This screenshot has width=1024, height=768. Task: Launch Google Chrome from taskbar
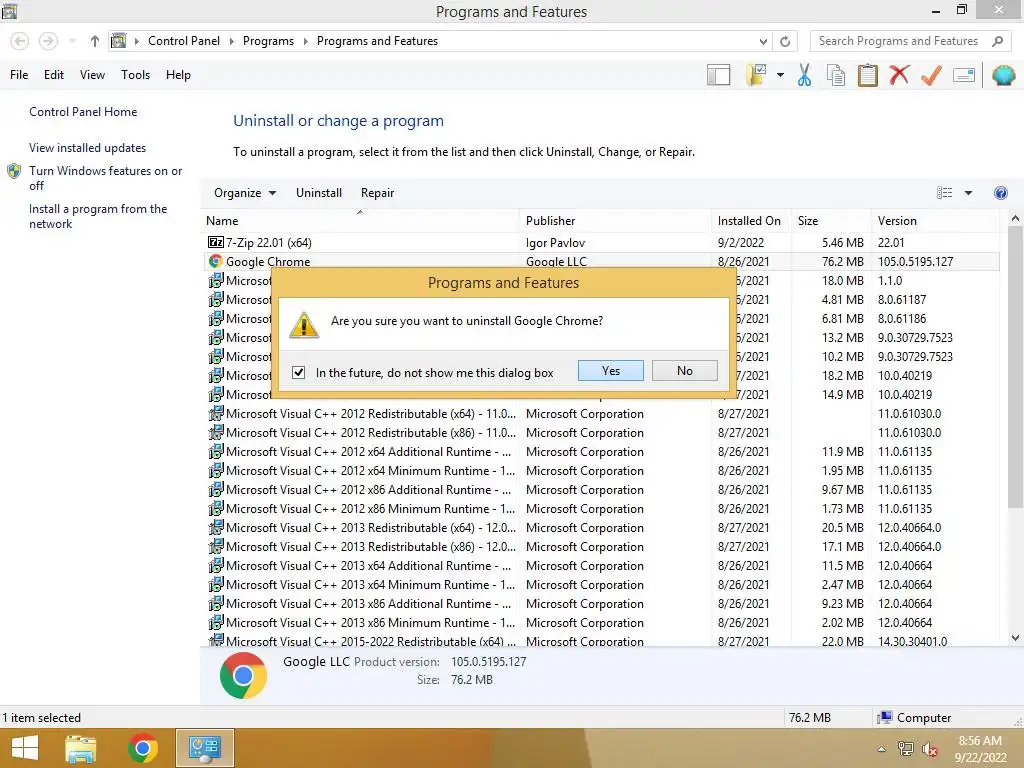click(142, 748)
